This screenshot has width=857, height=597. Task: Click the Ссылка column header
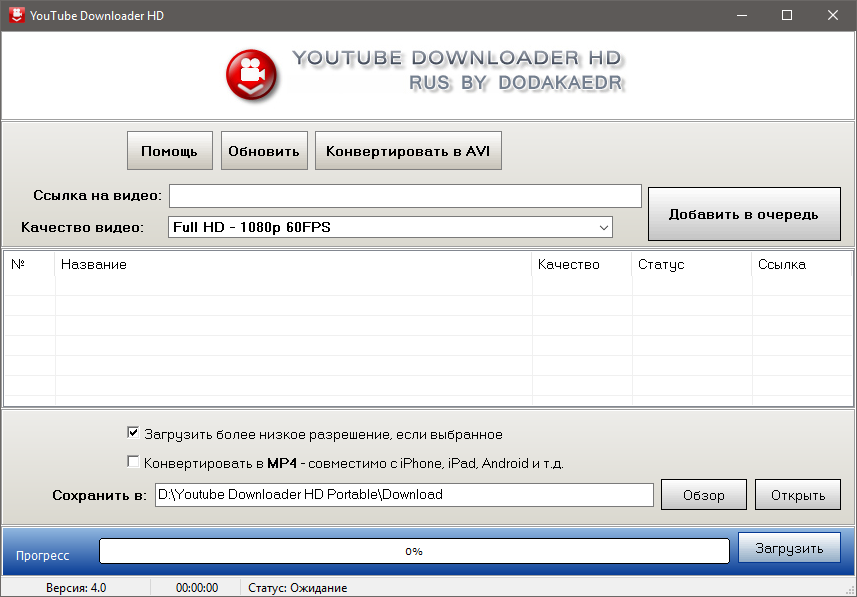tap(800, 264)
